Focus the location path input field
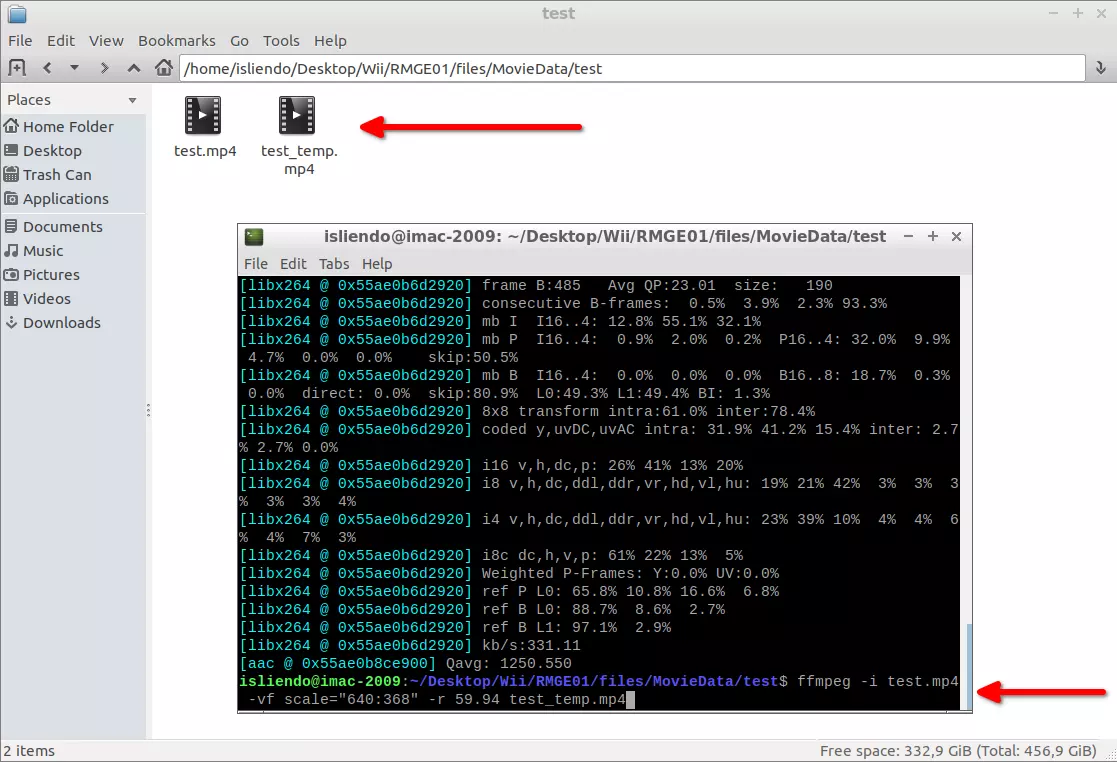 pos(632,68)
